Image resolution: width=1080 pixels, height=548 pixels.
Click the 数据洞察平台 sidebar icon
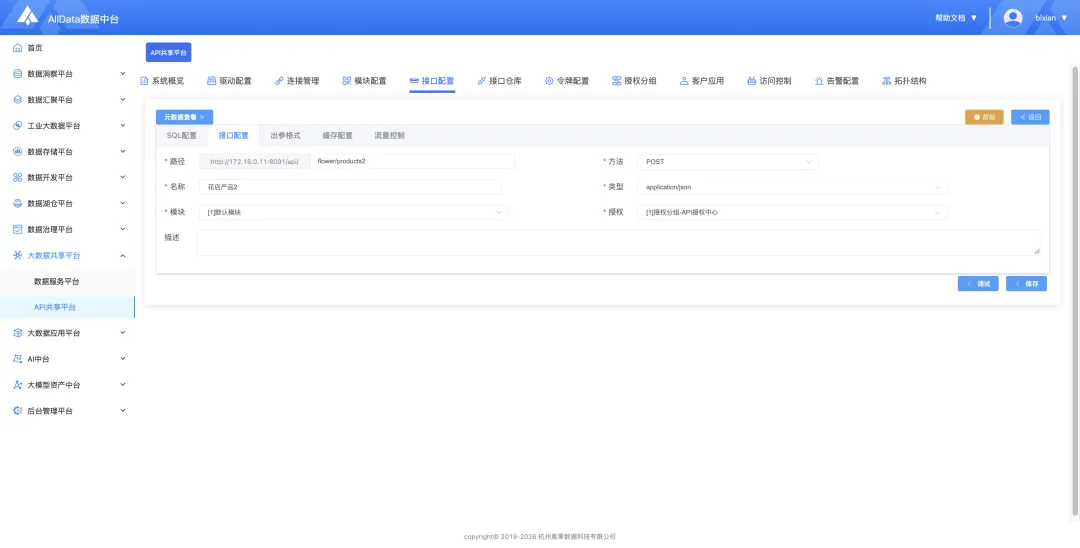click(x=18, y=74)
